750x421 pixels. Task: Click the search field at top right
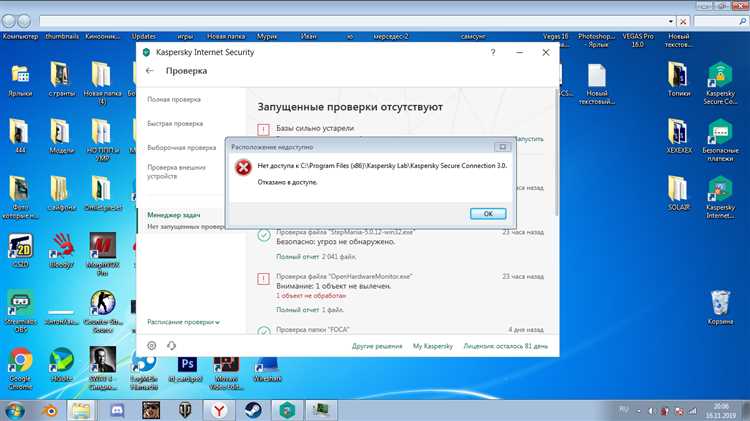[x=720, y=22]
